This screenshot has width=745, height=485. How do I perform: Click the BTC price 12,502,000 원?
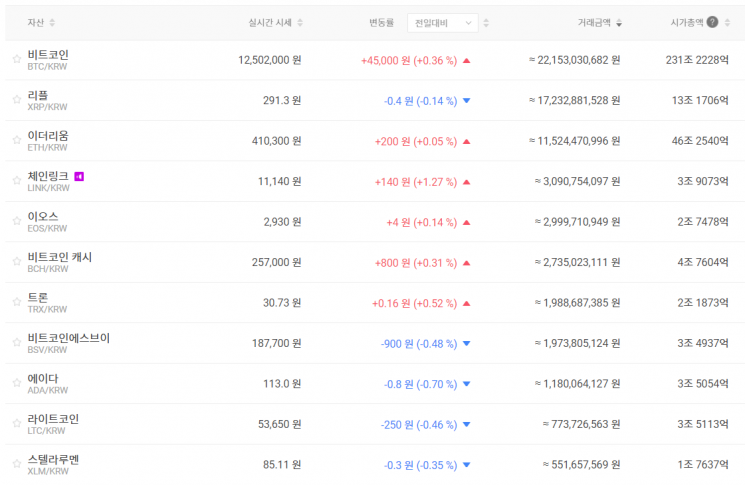269,60
